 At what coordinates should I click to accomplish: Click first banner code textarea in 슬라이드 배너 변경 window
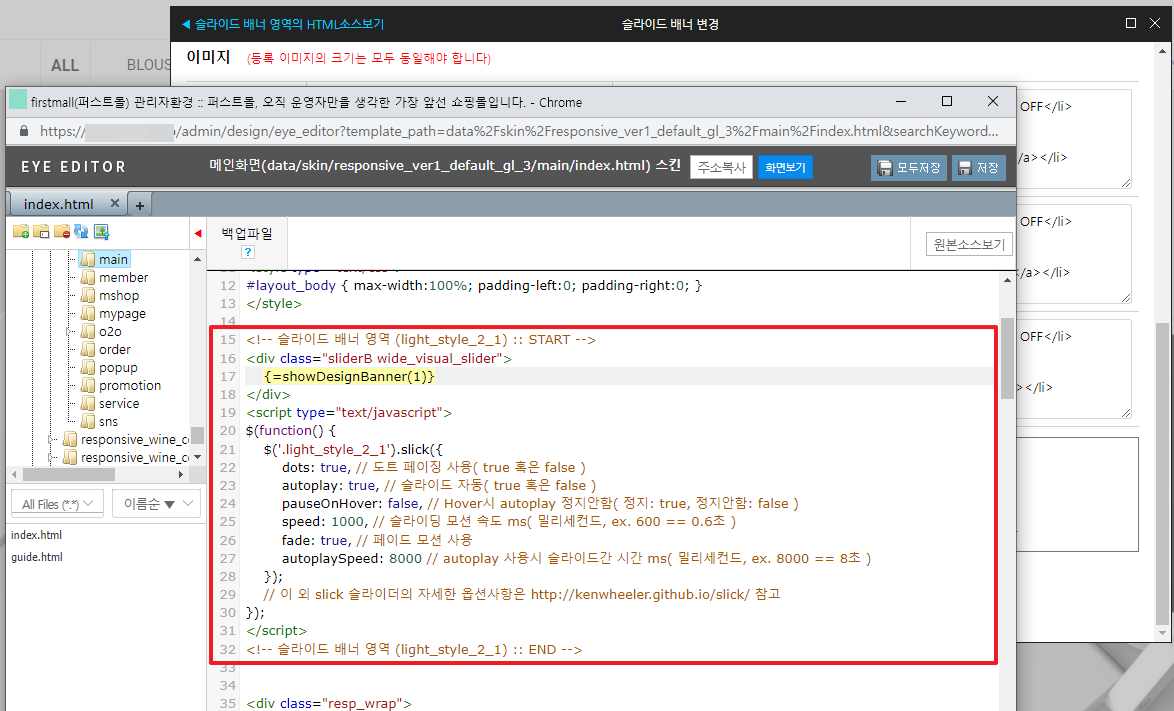[x=1074, y=138]
